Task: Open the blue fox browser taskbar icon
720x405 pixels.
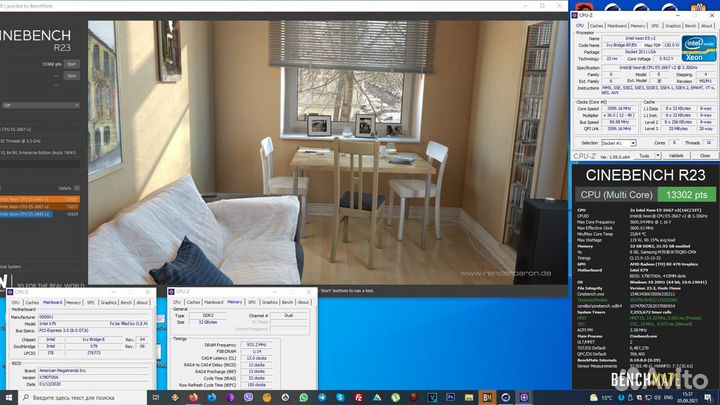Action: [x=212, y=398]
